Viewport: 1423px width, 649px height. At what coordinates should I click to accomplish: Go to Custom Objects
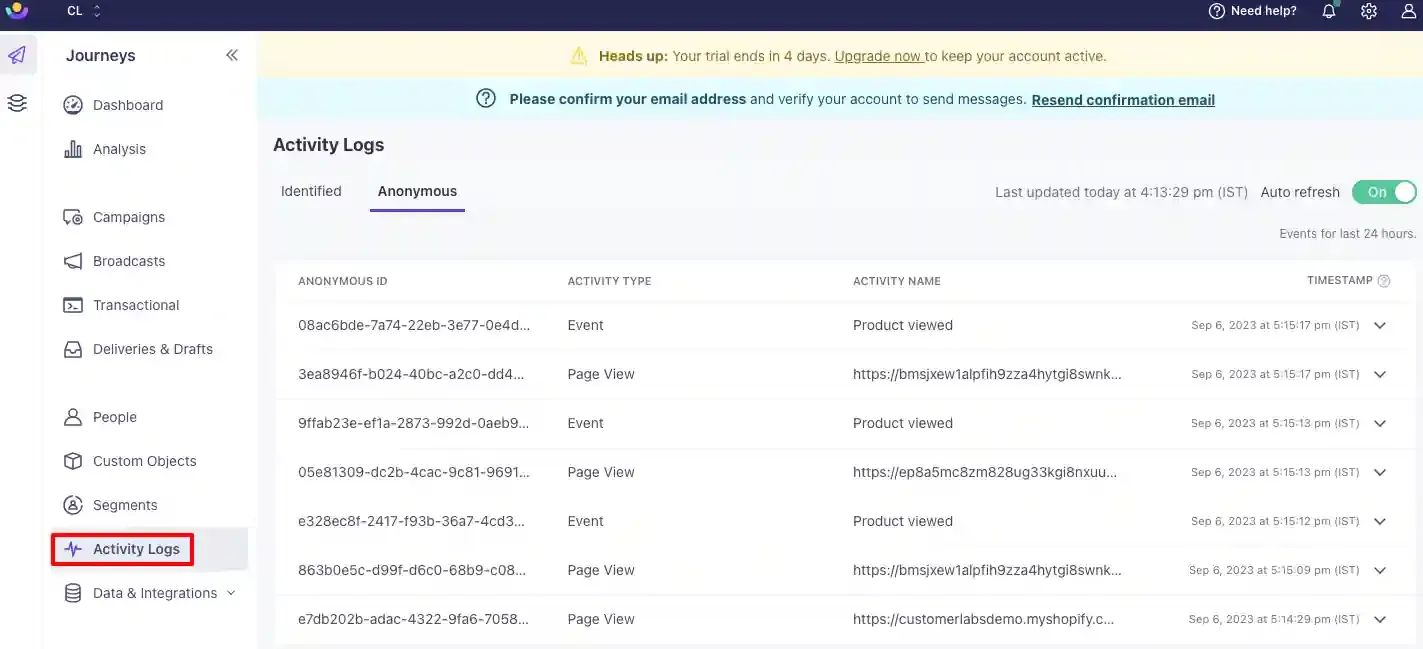pyautogui.click(x=145, y=461)
